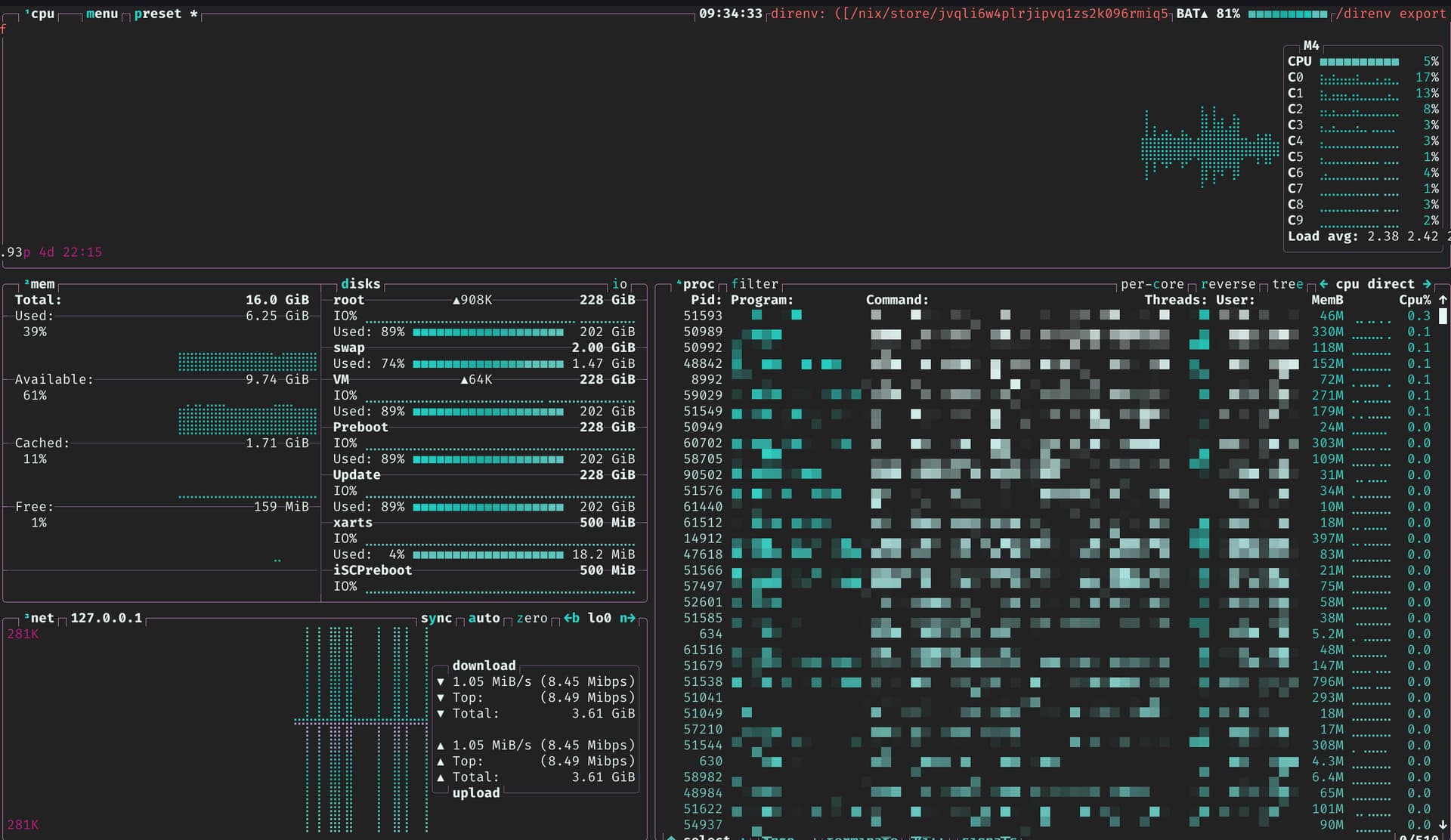The width and height of the screenshot is (1451, 840).
Task: Toggle io mode in disks panel
Action: coord(620,284)
